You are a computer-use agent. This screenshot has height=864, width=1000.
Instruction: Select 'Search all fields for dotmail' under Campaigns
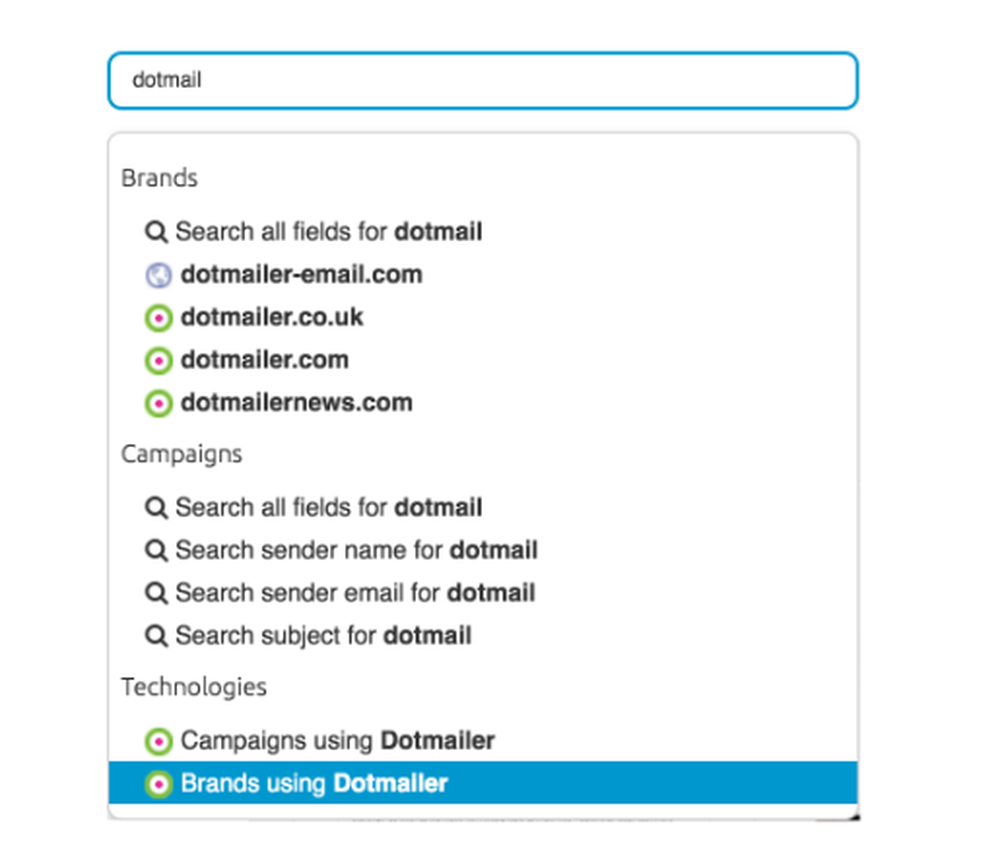point(329,507)
